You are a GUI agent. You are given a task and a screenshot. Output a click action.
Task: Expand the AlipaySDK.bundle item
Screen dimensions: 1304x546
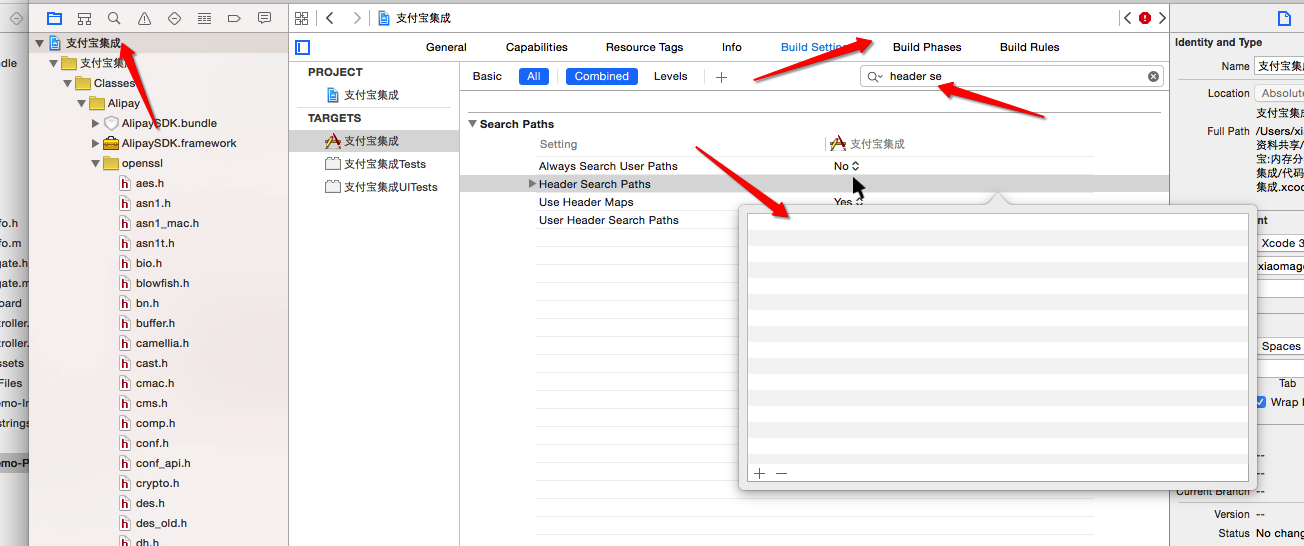coord(95,123)
